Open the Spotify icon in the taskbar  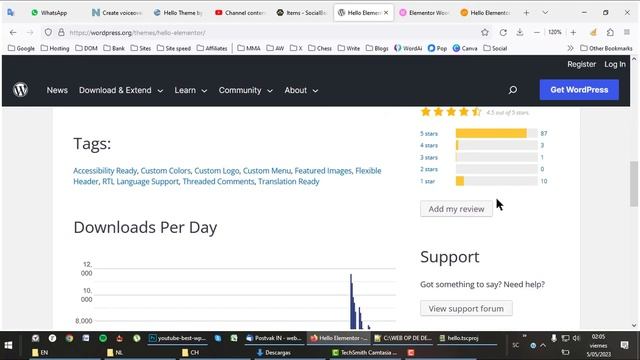click(103, 338)
